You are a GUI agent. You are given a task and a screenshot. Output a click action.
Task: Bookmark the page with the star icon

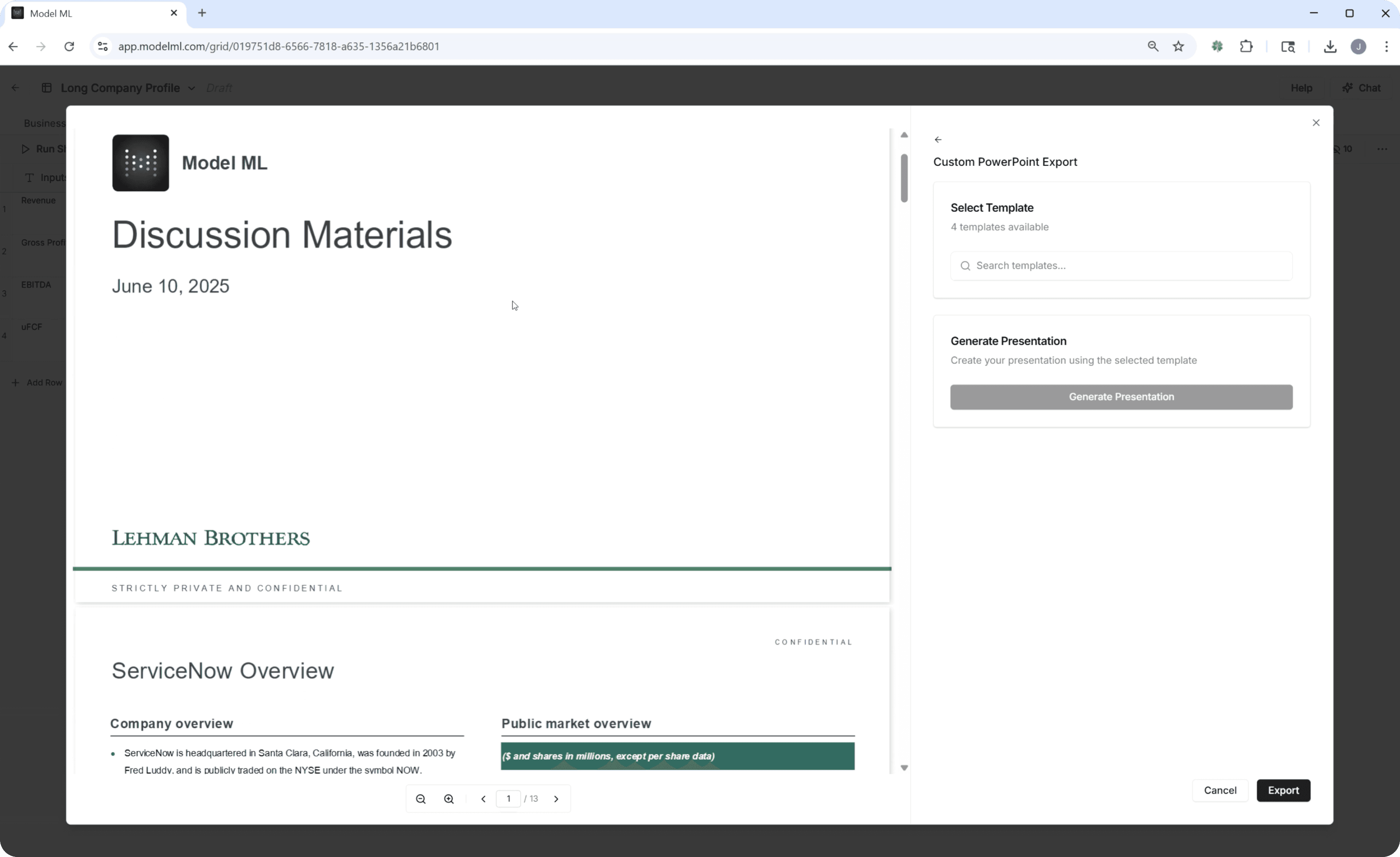point(1178,46)
